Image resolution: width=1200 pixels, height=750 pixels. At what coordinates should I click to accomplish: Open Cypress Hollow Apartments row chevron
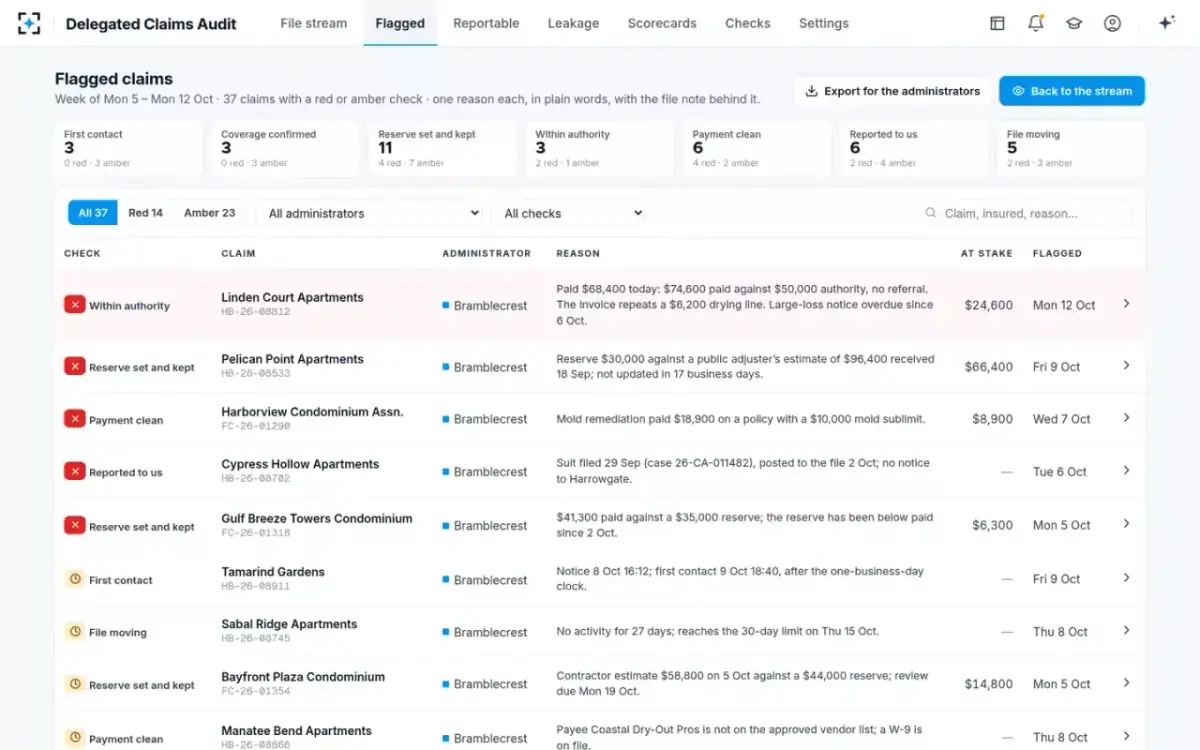[1126, 470]
